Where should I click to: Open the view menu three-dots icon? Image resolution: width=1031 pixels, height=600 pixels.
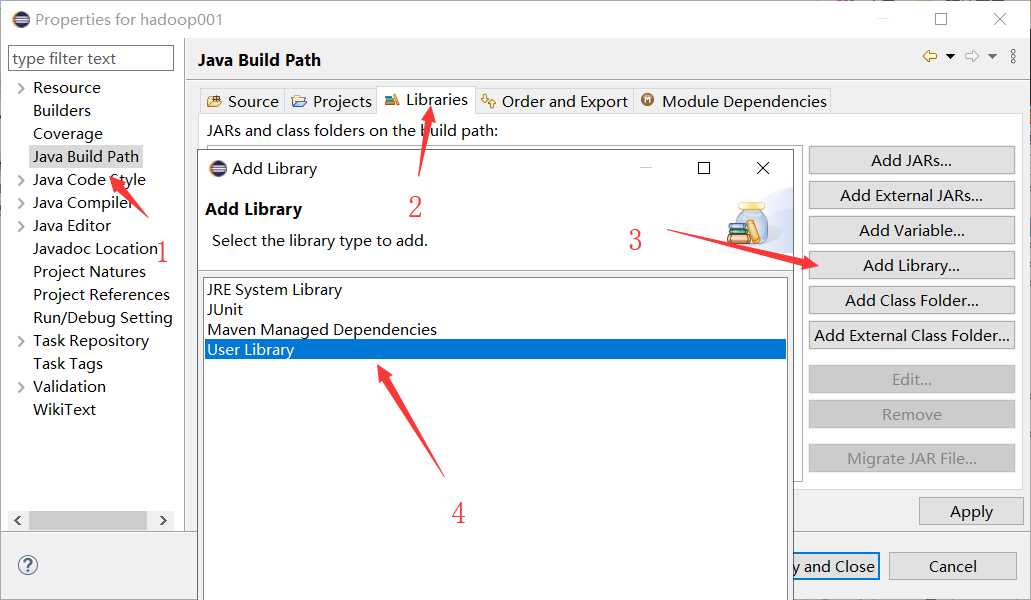tap(1013, 57)
